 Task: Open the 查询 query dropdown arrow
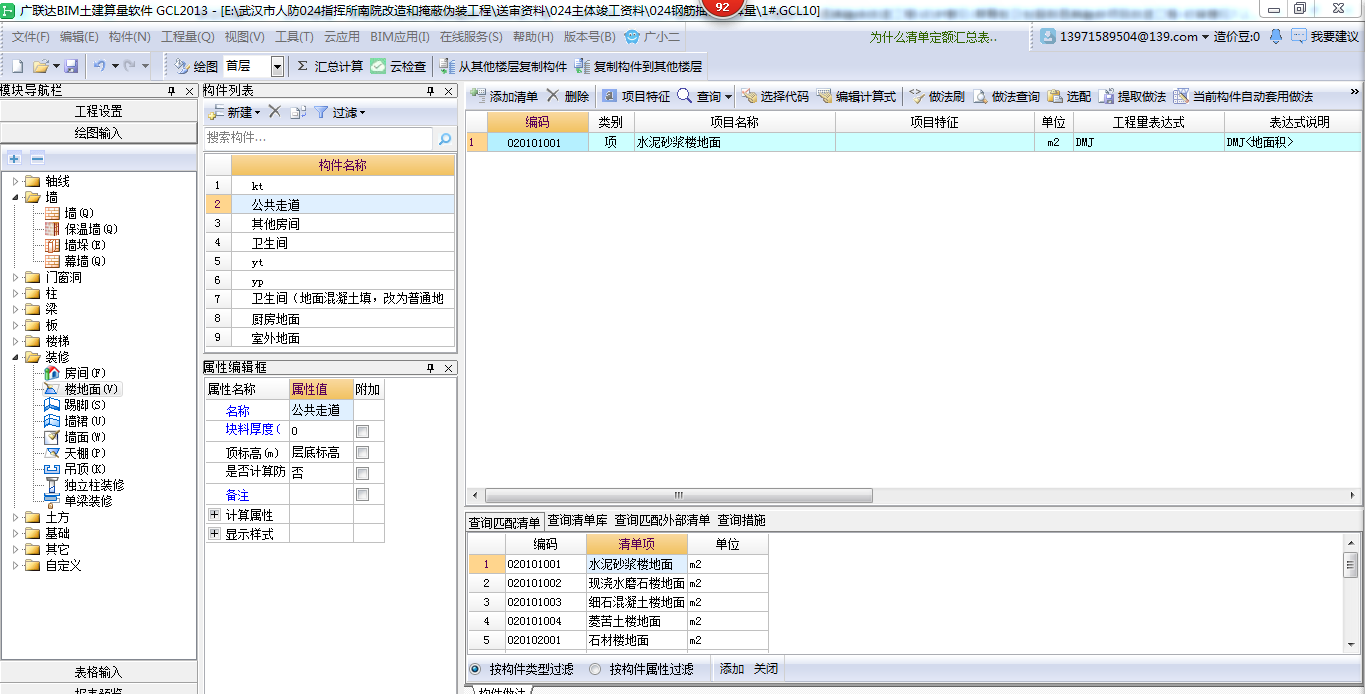tap(729, 97)
